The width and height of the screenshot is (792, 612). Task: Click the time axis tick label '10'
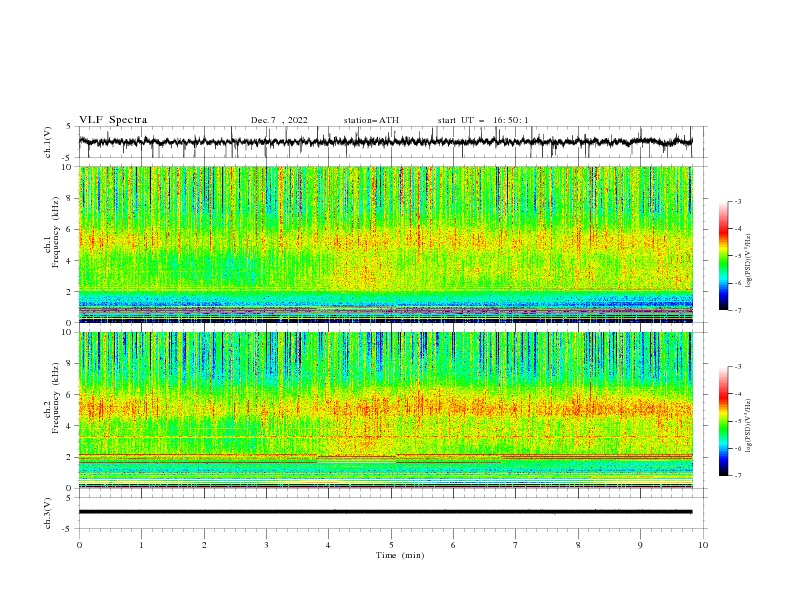pyautogui.click(x=703, y=545)
